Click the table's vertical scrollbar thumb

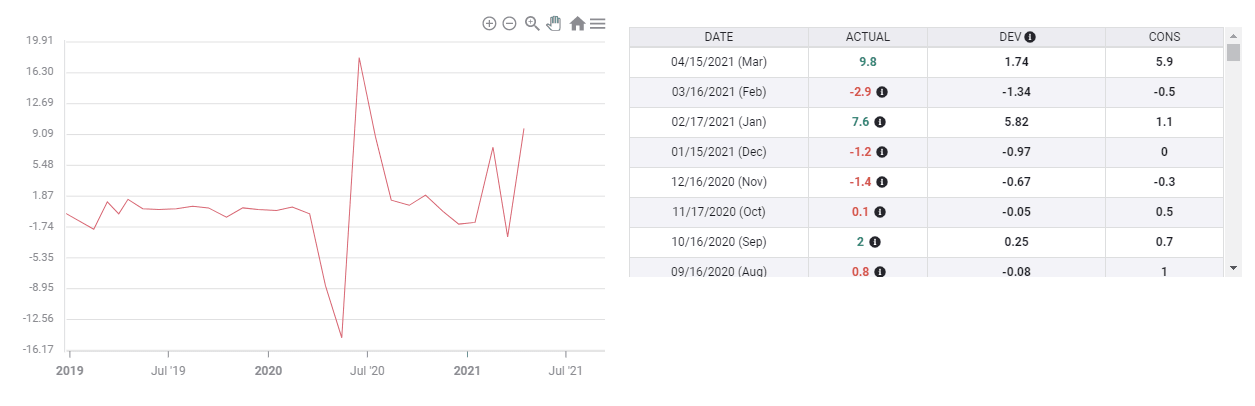(1233, 53)
